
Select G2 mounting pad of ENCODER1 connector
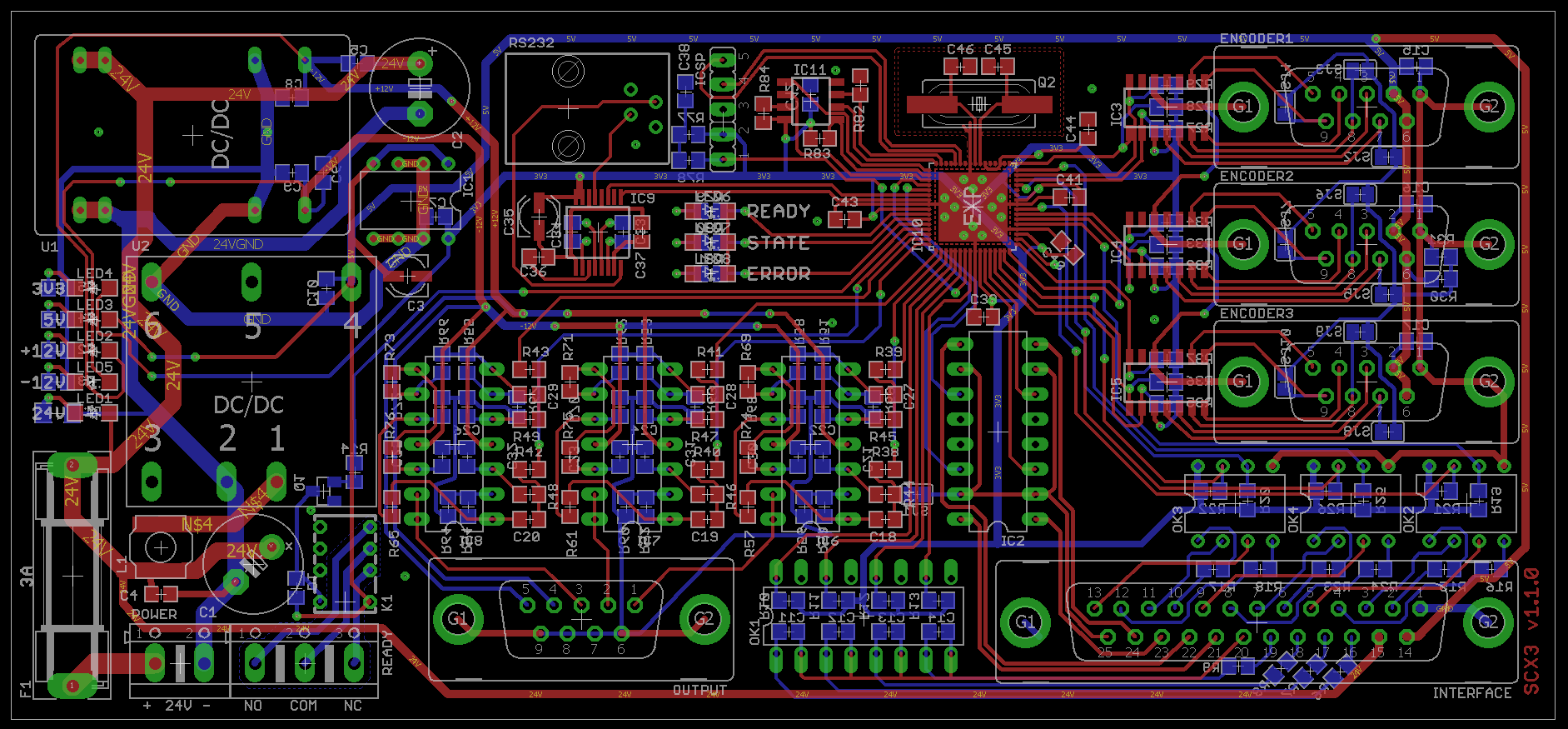point(1489,106)
